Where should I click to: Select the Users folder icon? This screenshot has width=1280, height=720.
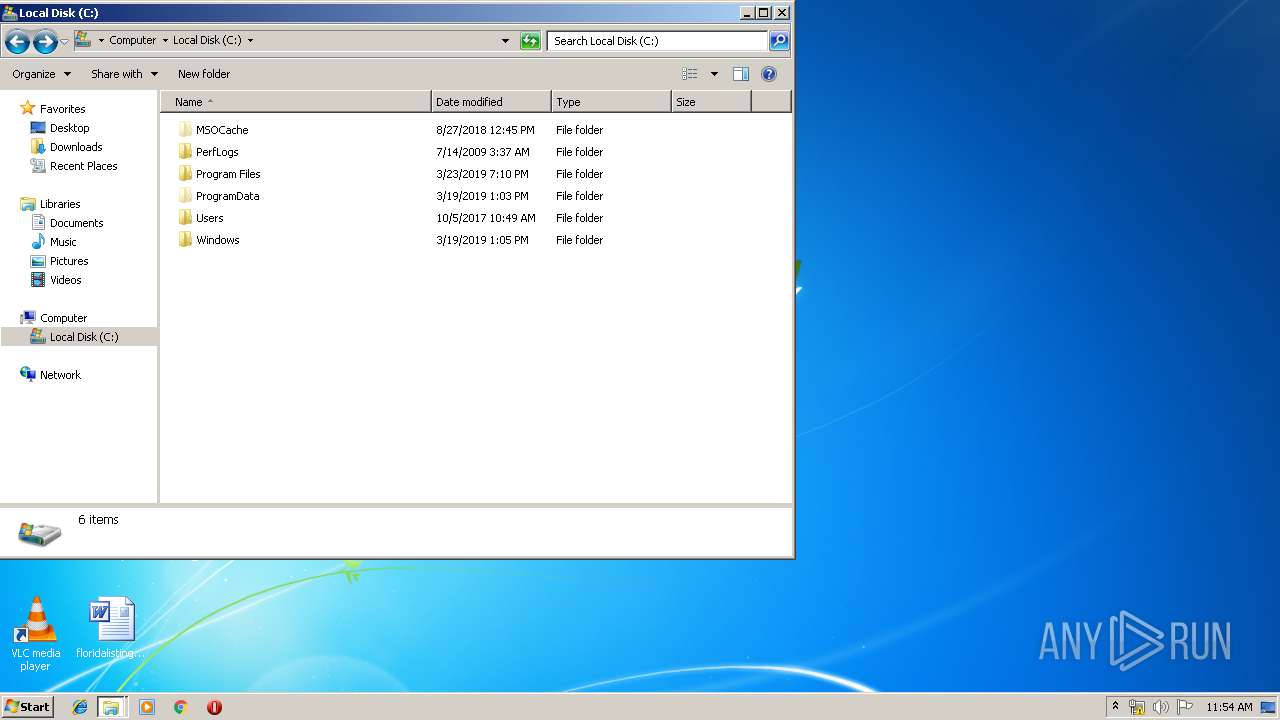pos(185,218)
